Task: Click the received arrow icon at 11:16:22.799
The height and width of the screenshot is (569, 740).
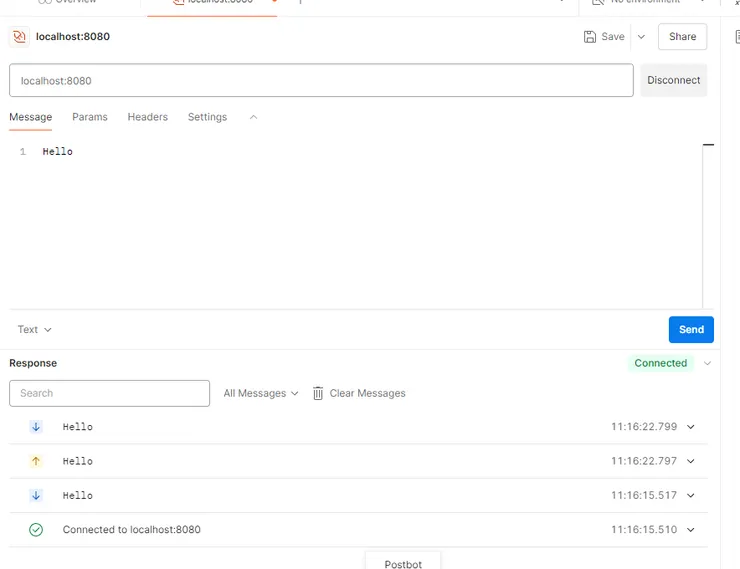Action: [36, 427]
